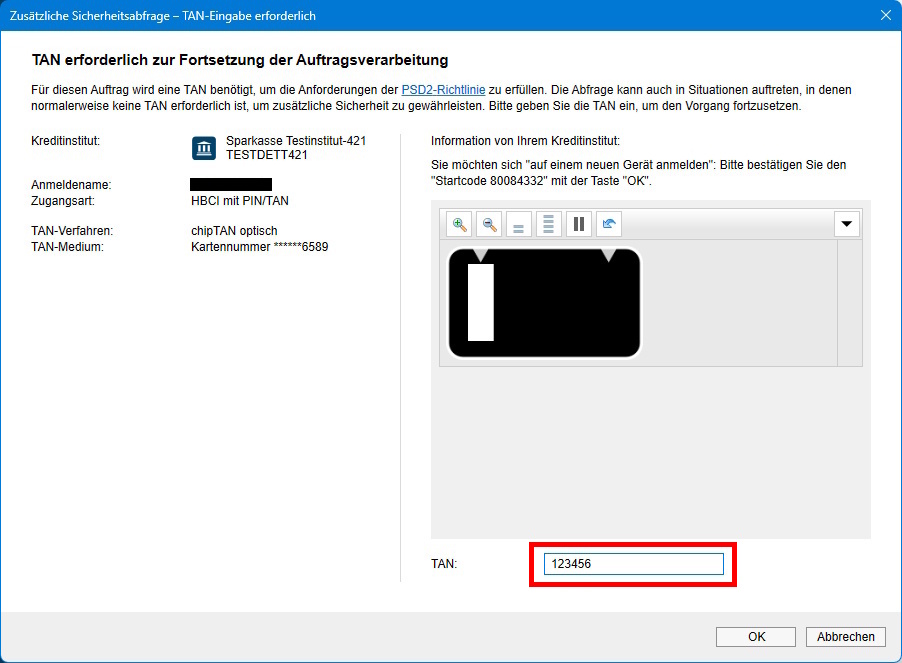This screenshot has height=663, width=902.
Task: Click the right triangle marker on flicker graphic
Action: coord(608,256)
